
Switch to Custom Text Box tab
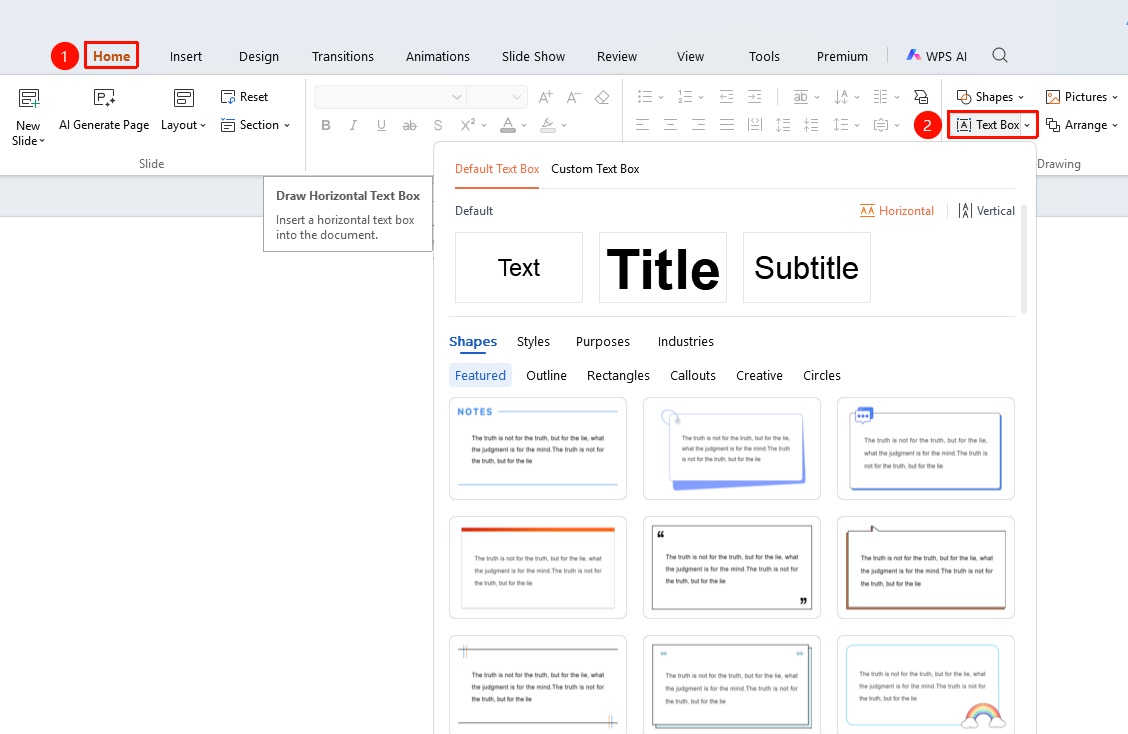[595, 169]
